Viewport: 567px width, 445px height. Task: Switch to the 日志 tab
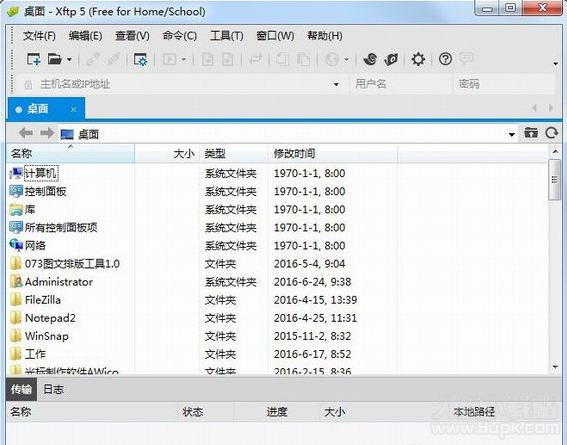pos(54,389)
